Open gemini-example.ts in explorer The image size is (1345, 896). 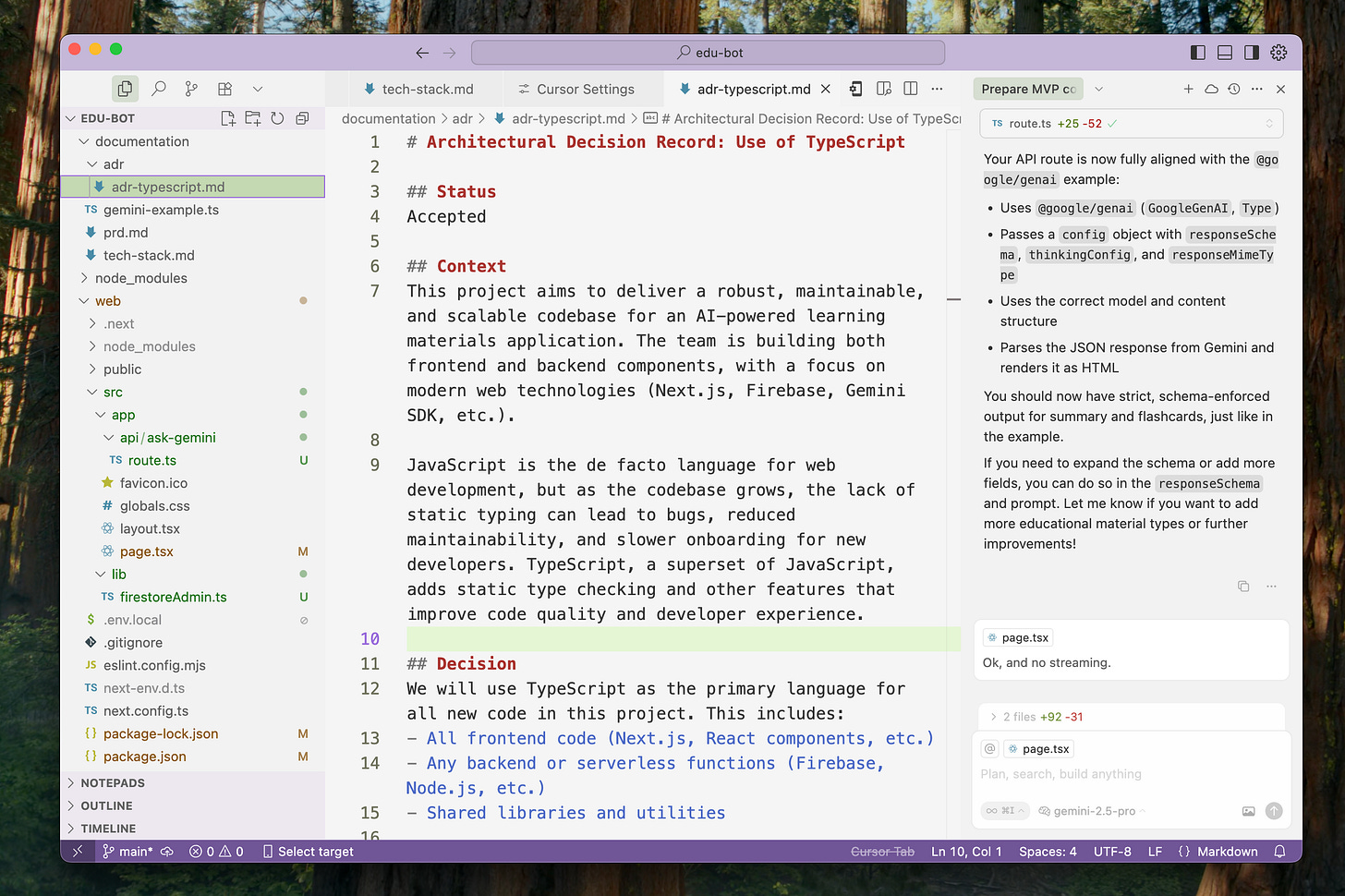192,210
